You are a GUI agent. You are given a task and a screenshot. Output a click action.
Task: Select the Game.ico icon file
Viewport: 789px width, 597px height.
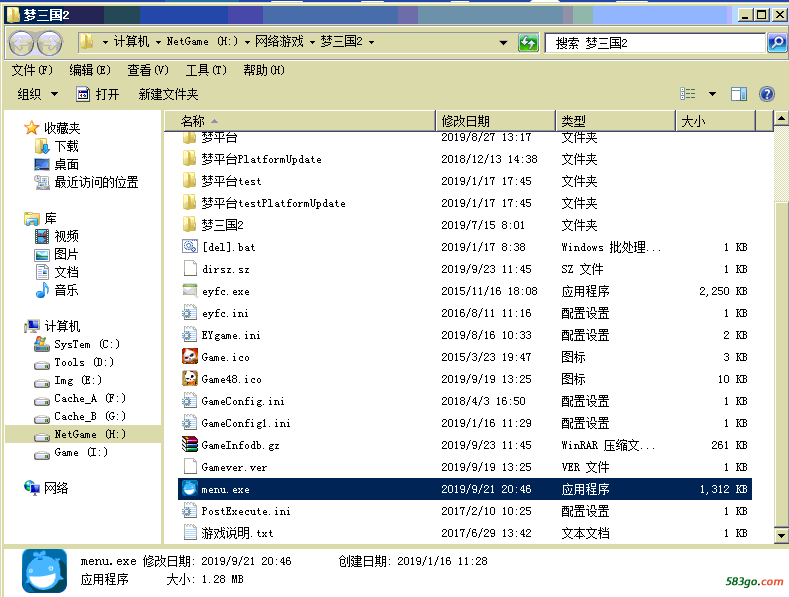[190, 356]
